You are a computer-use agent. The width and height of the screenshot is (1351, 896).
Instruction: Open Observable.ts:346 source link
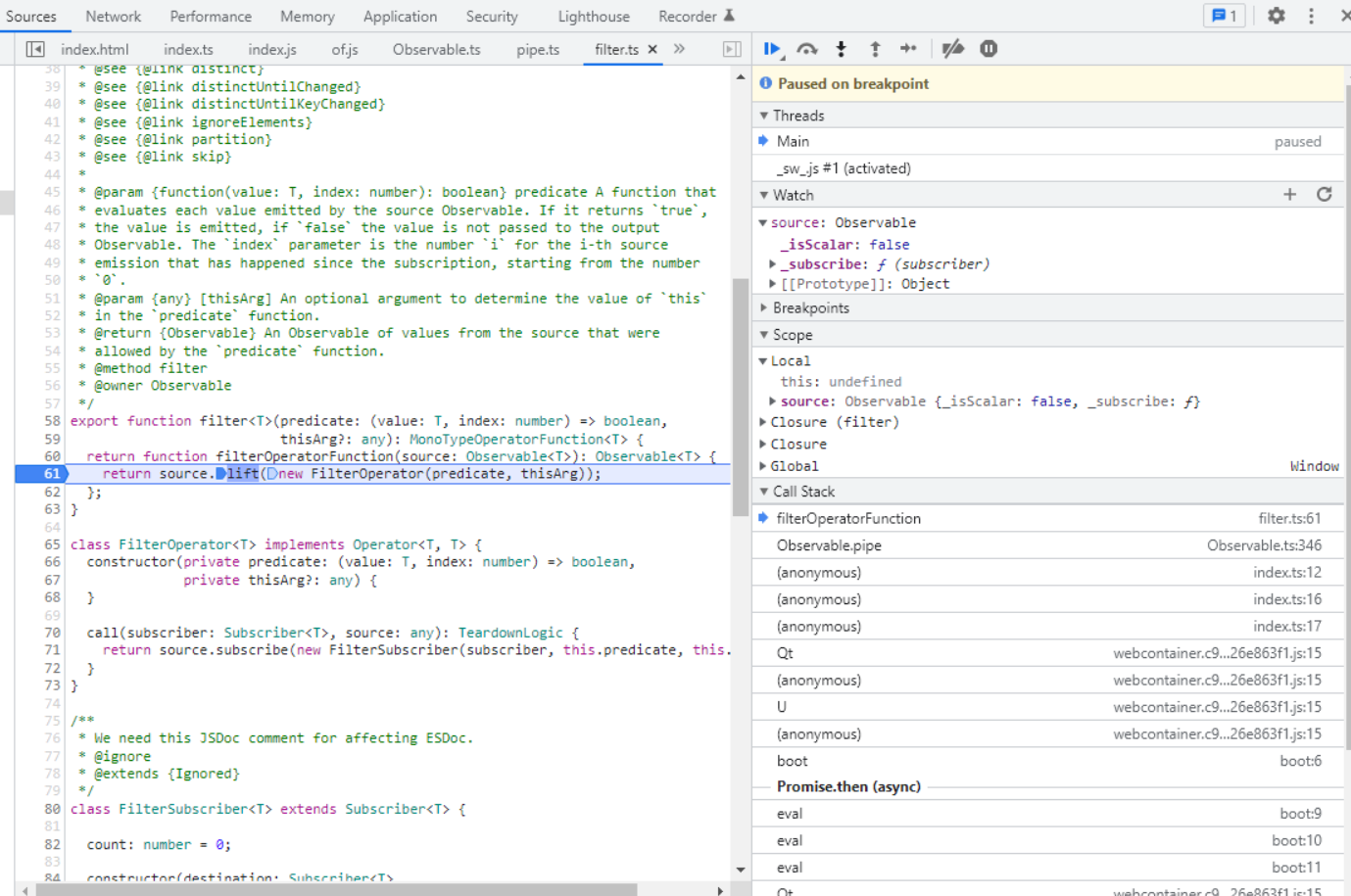(x=1264, y=545)
